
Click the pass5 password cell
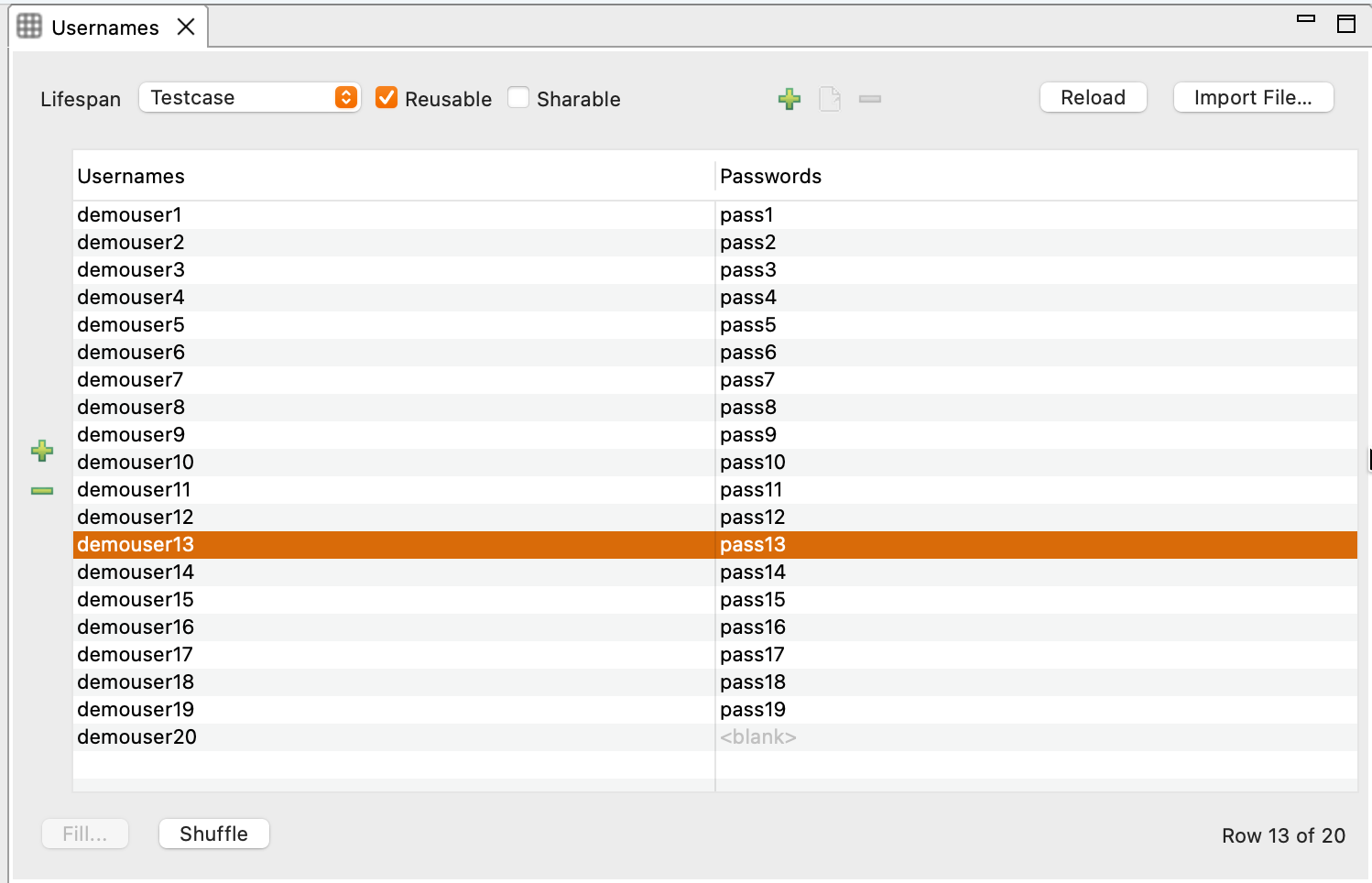point(1037,325)
